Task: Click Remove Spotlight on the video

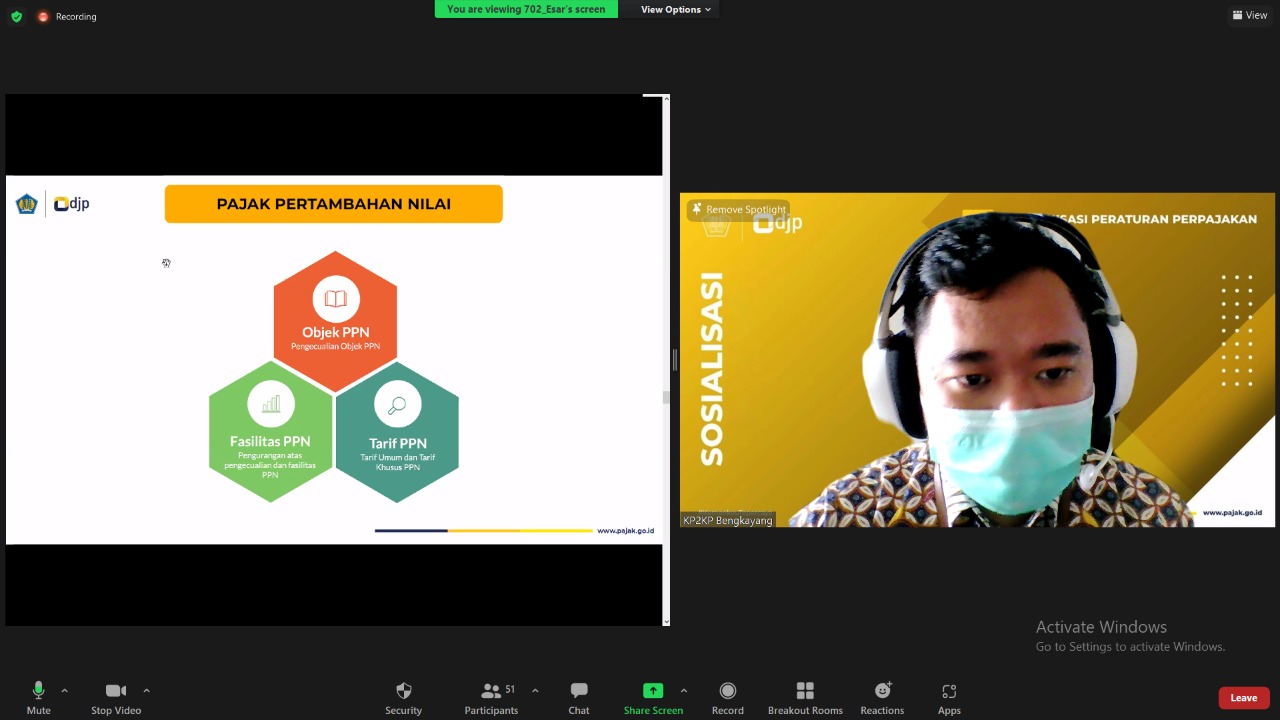Action: tap(738, 209)
